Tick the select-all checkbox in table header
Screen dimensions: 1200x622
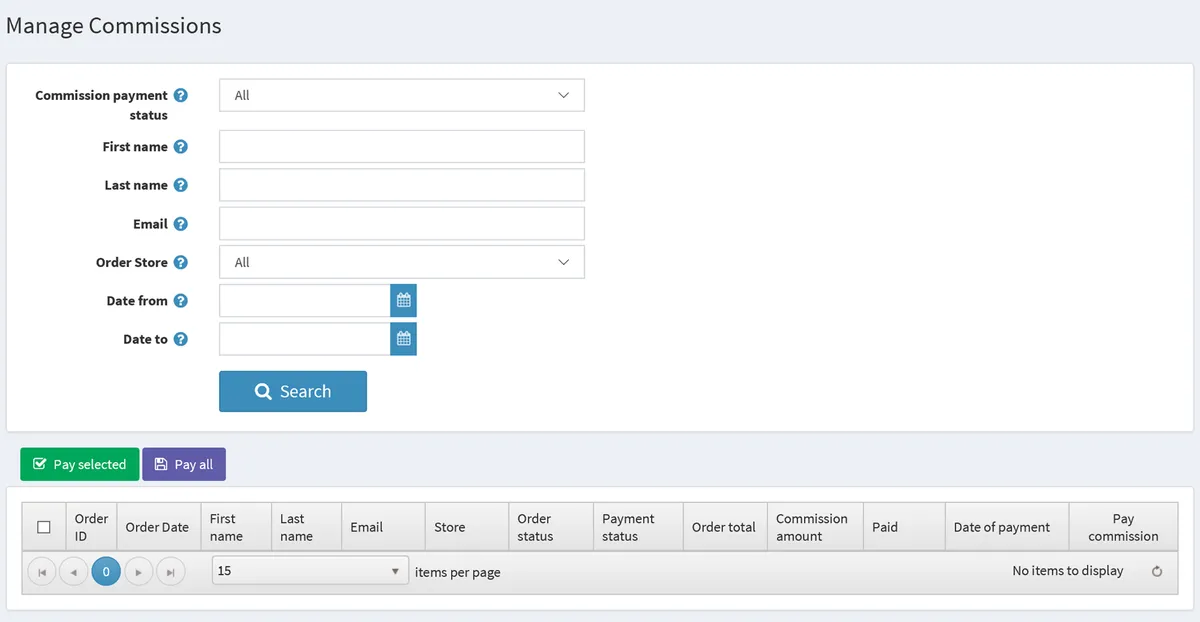pos(44,527)
